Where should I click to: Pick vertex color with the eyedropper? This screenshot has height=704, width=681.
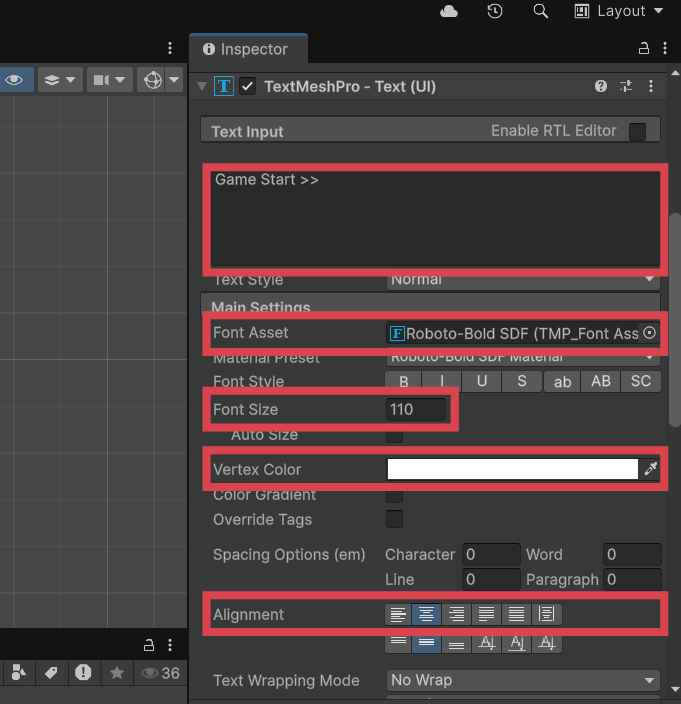point(651,469)
